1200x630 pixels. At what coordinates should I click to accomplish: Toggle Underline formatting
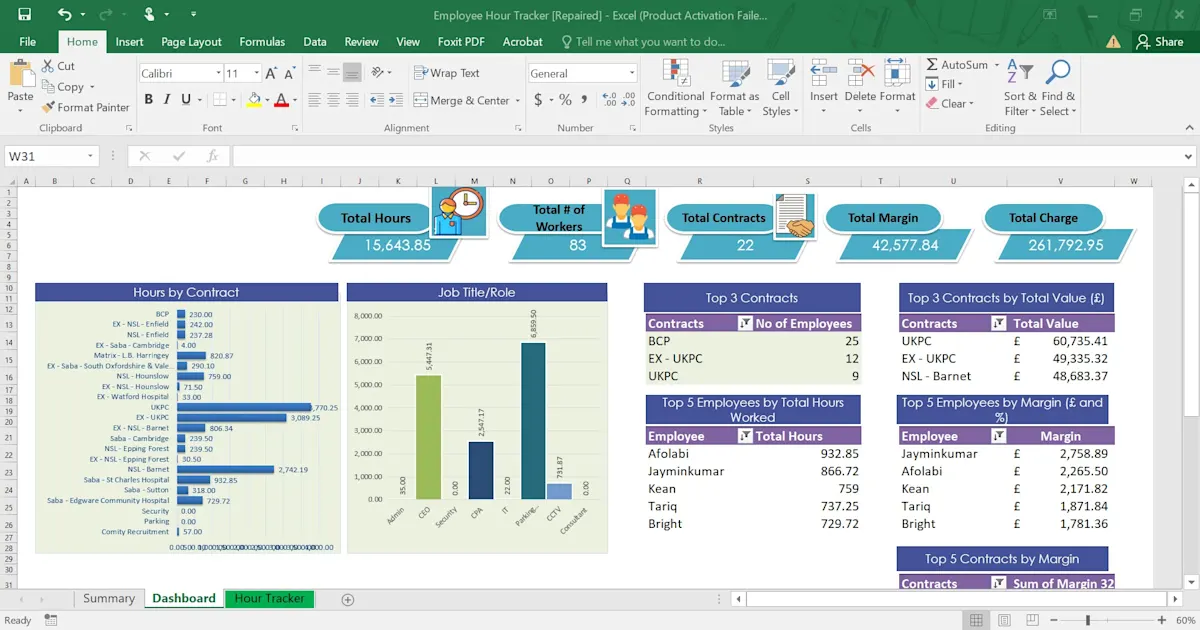186,100
